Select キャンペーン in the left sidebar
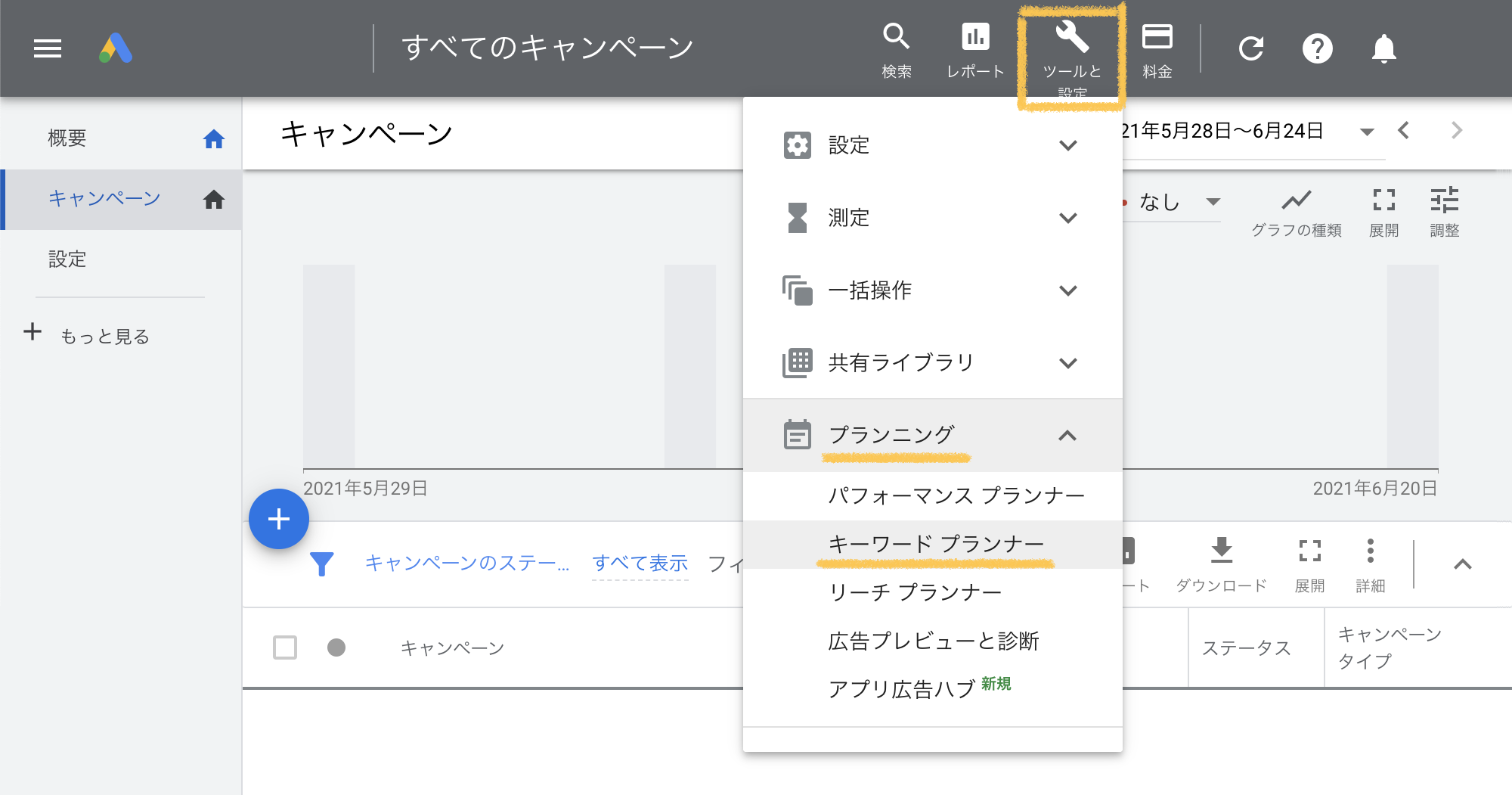 coord(104,199)
